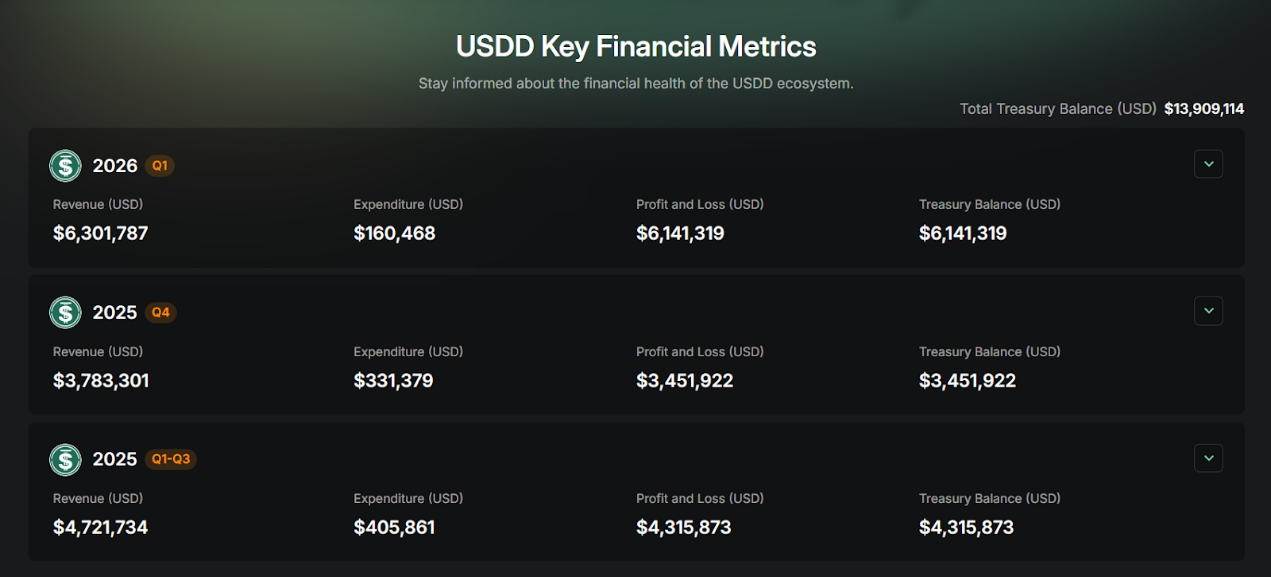Image resolution: width=1271 pixels, height=577 pixels.
Task: Click the USDD logo beside 2026 Q1
Action: [x=65, y=166]
